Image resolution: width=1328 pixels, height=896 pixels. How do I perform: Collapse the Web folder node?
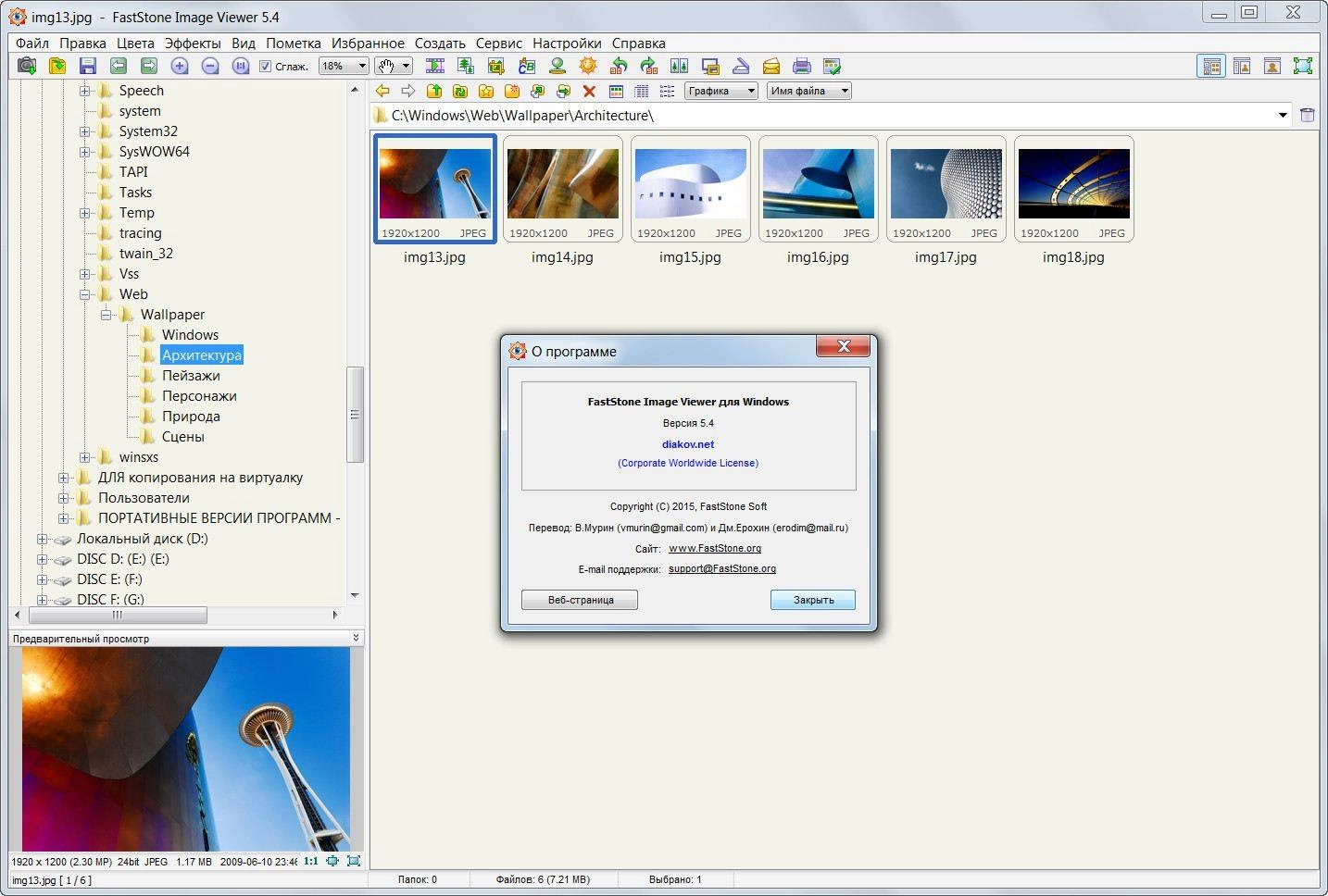(x=84, y=294)
